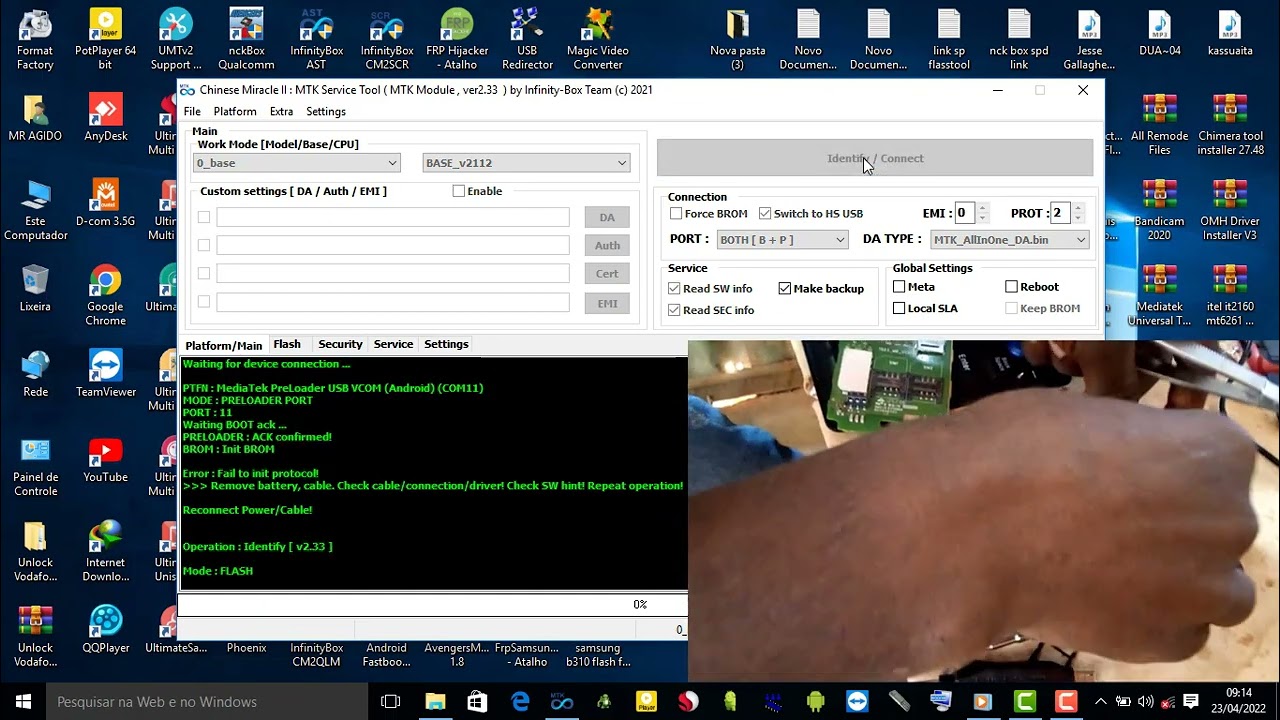This screenshot has height=720, width=1280.
Task: Check the Reboot option
Action: point(1011,287)
